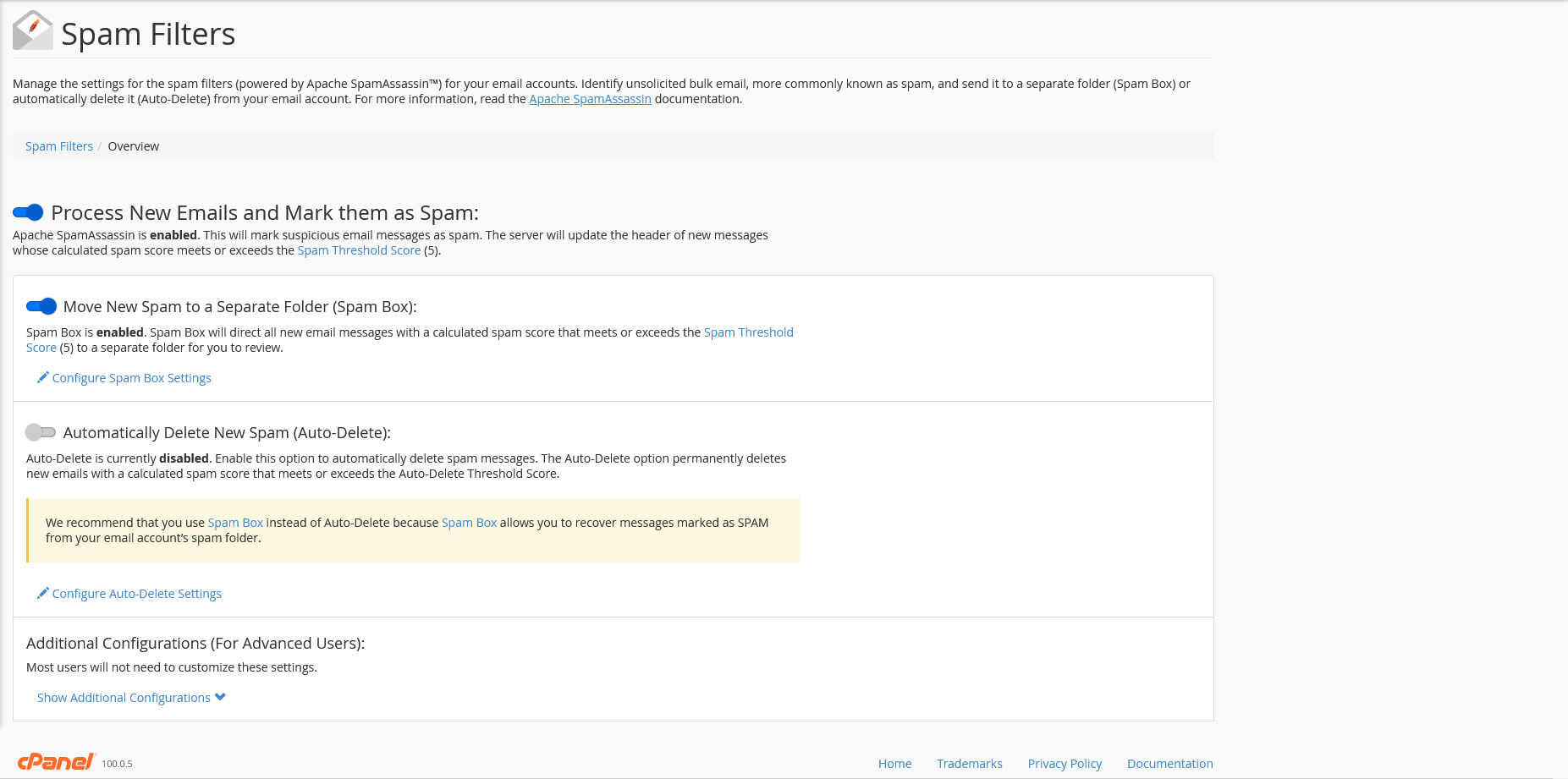The height and width of the screenshot is (779, 1568).
Task: Click the Spam Filters page title
Action: 148,34
